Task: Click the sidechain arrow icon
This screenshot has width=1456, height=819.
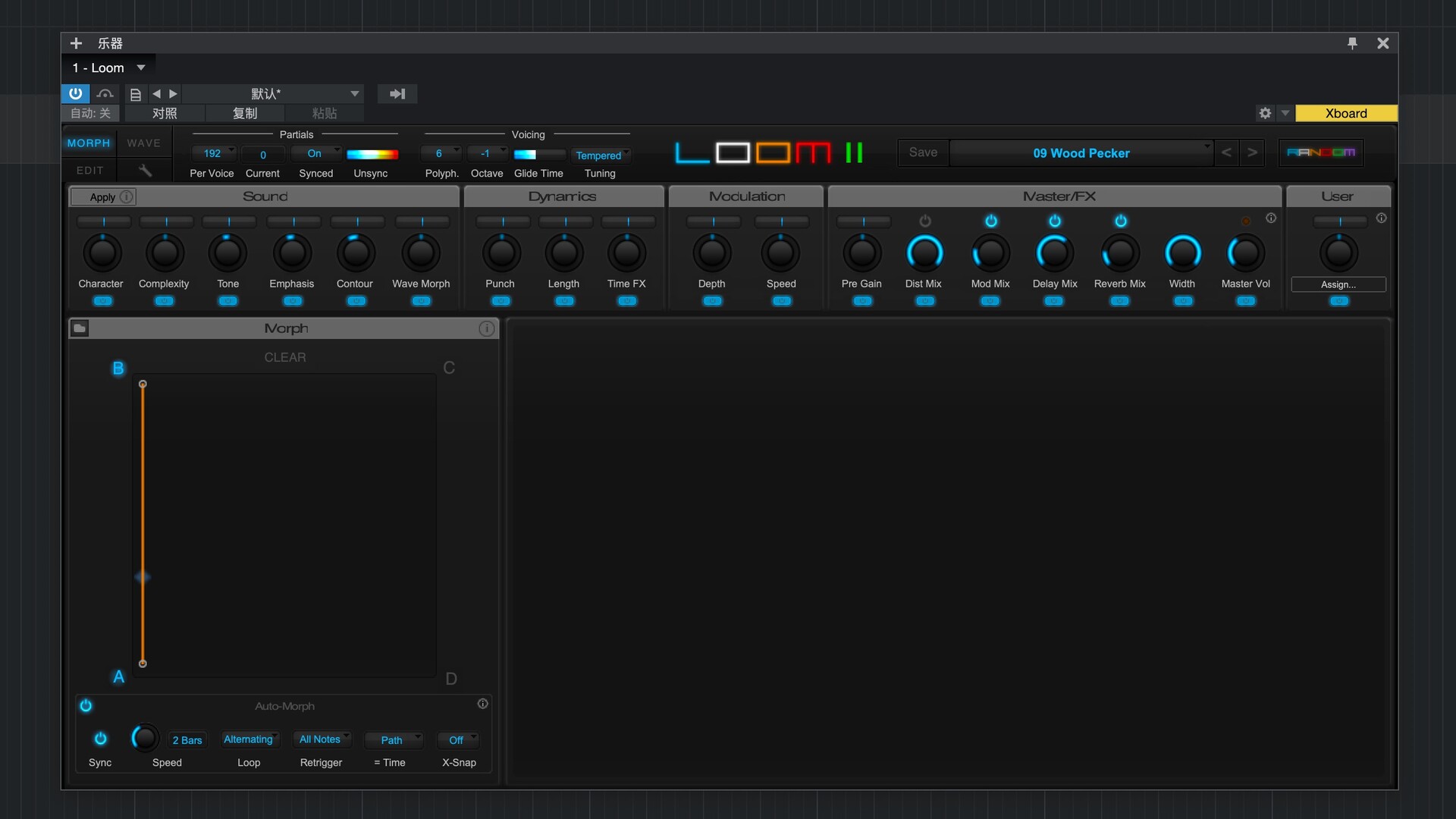Action: point(397,94)
